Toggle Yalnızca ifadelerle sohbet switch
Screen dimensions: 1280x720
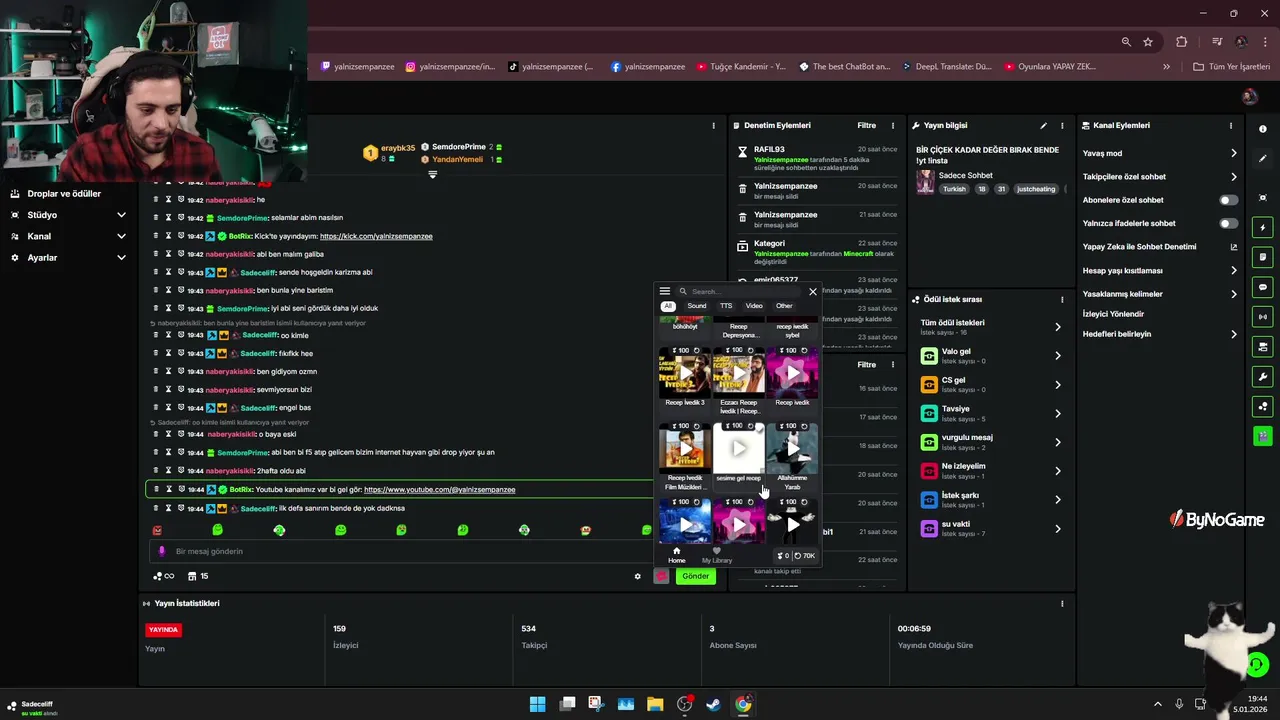[x=1228, y=223]
